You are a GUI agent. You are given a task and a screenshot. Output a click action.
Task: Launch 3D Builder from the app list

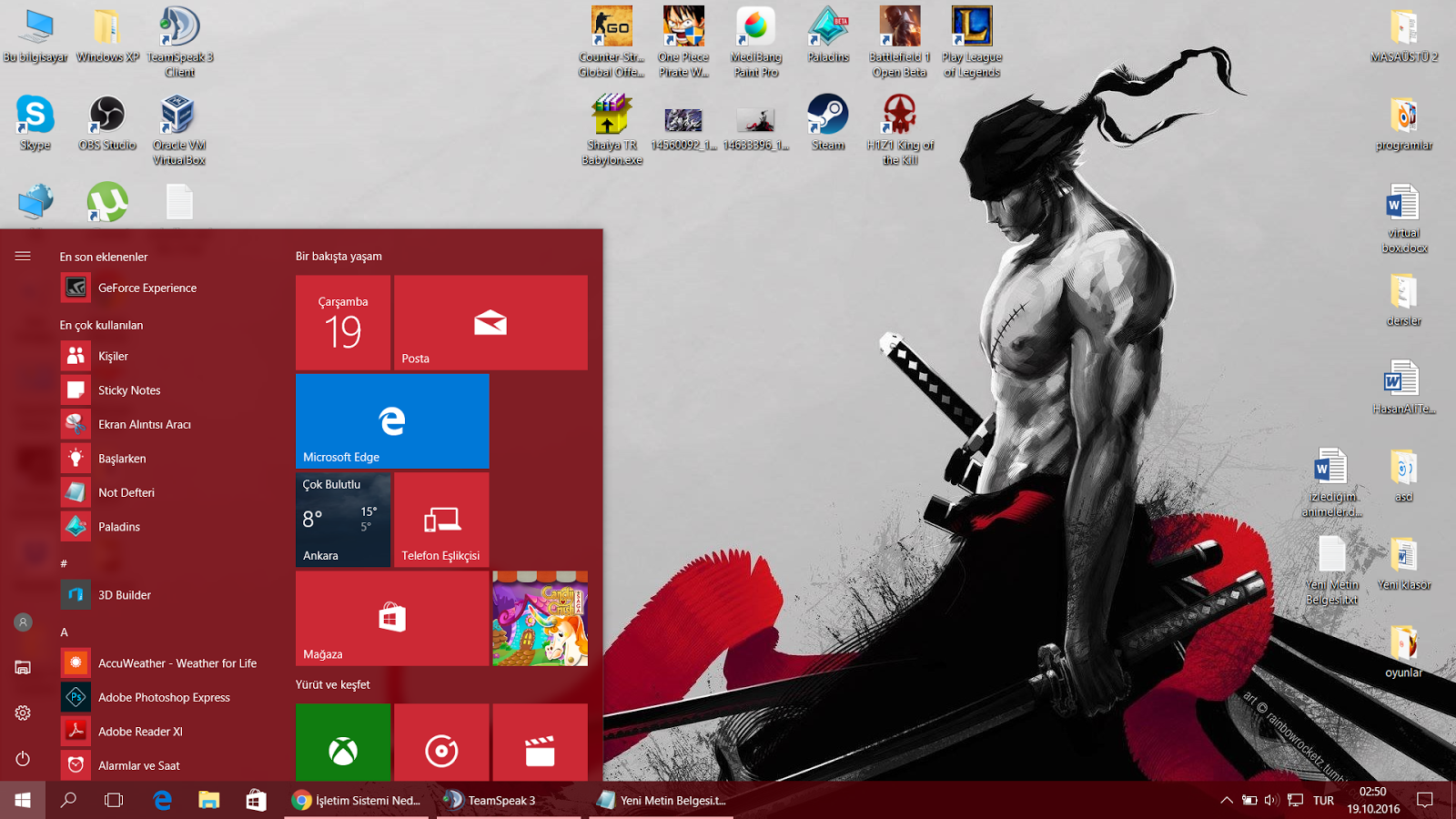click(x=168, y=595)
